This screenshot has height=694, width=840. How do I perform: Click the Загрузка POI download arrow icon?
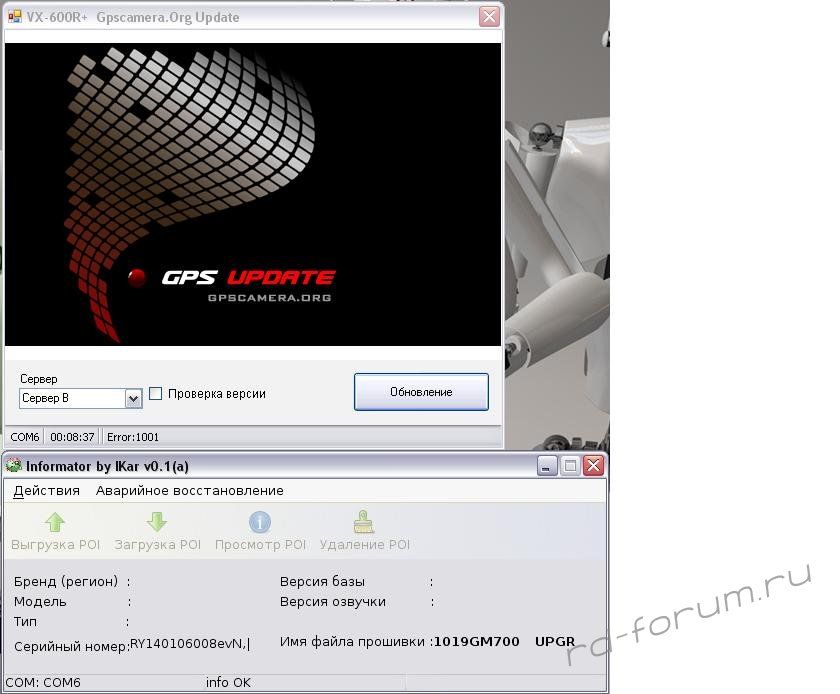click(157, 522)
